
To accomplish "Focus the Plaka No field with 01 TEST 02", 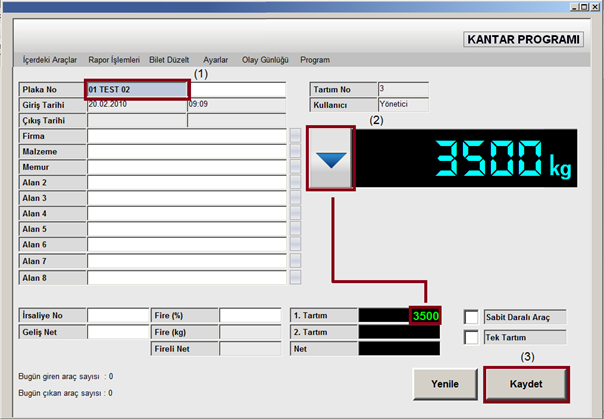I will (x=137, y=90).
